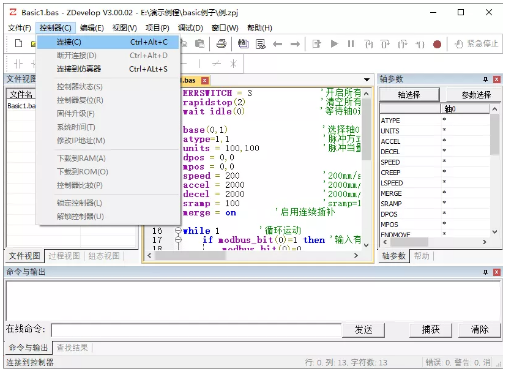Click the code editor scrollbar down arrow

(366, 245)
